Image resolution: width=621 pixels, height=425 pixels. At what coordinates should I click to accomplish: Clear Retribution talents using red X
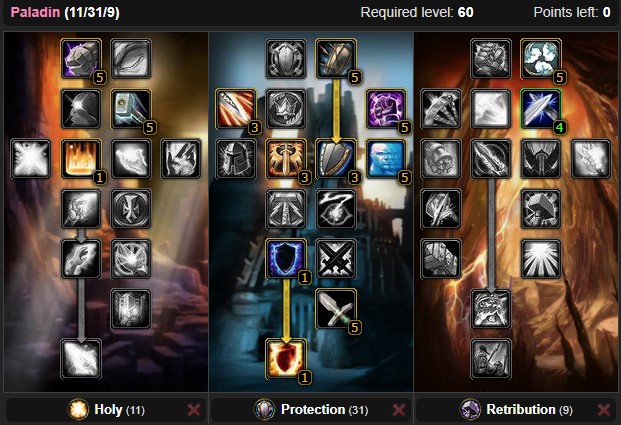coord(604,410)
